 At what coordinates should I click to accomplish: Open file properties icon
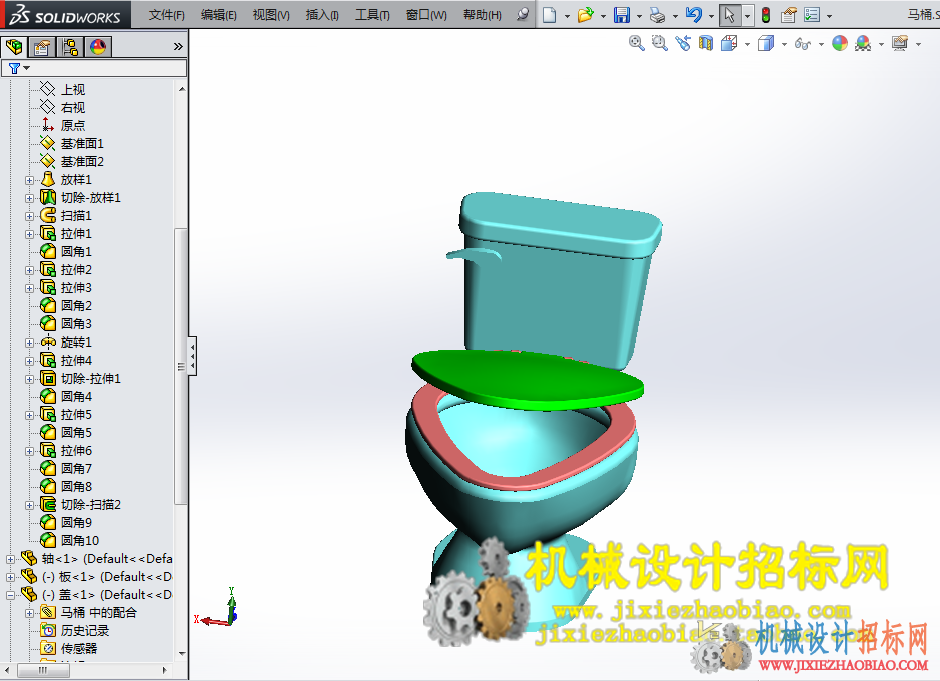789,15
